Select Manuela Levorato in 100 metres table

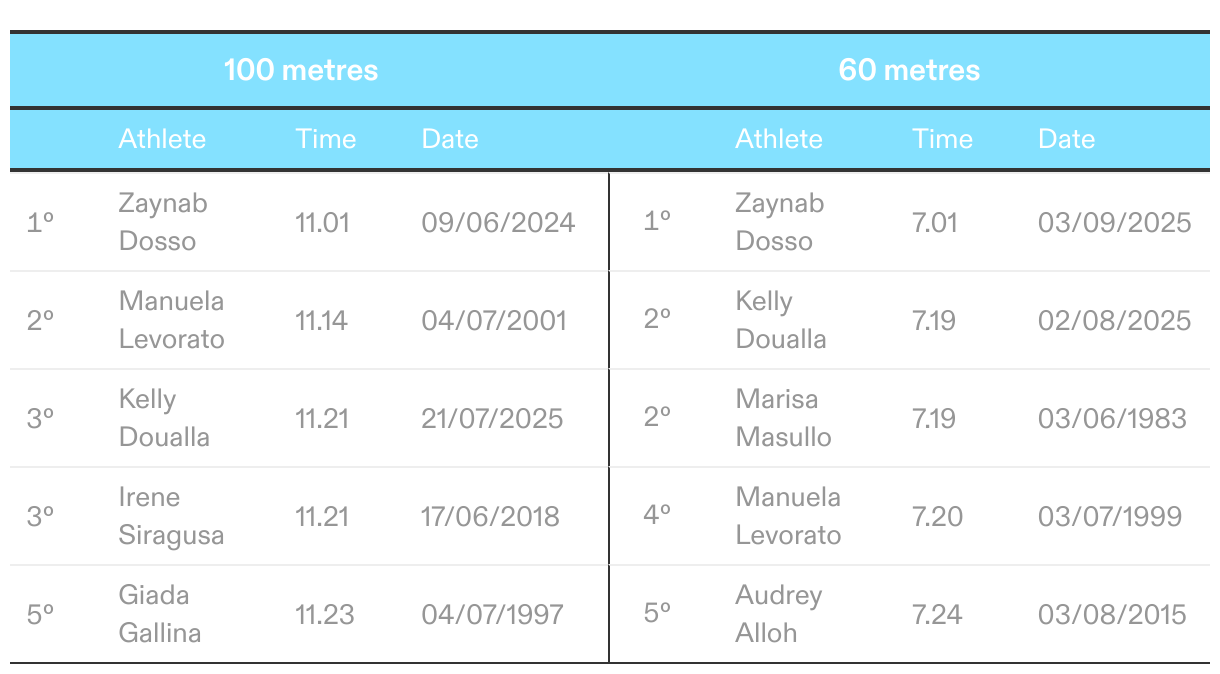(x=171, y=320)
